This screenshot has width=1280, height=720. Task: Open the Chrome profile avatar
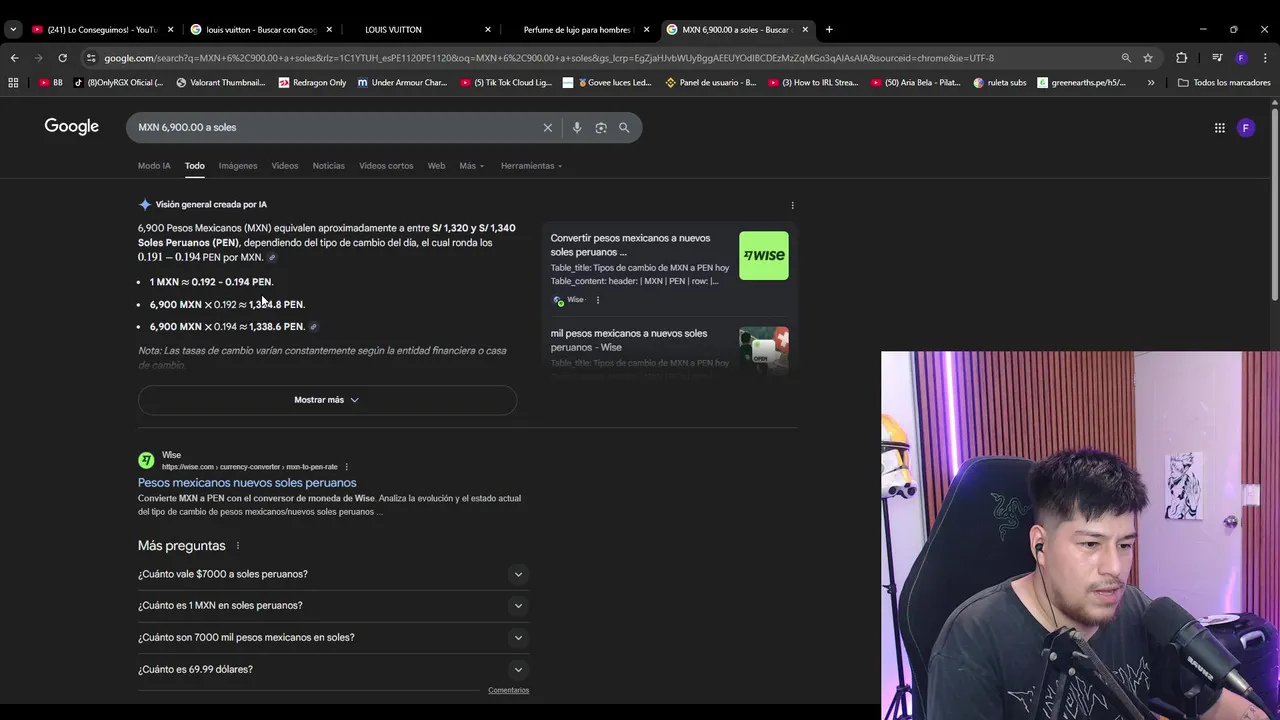point(1241,58)
